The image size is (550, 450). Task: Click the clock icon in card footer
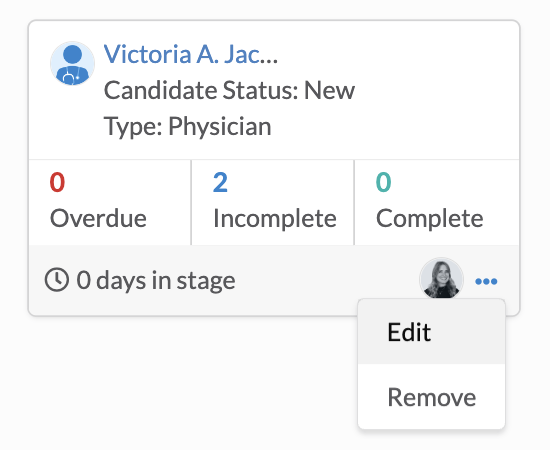pyautogui.click(x=56, y=280)
